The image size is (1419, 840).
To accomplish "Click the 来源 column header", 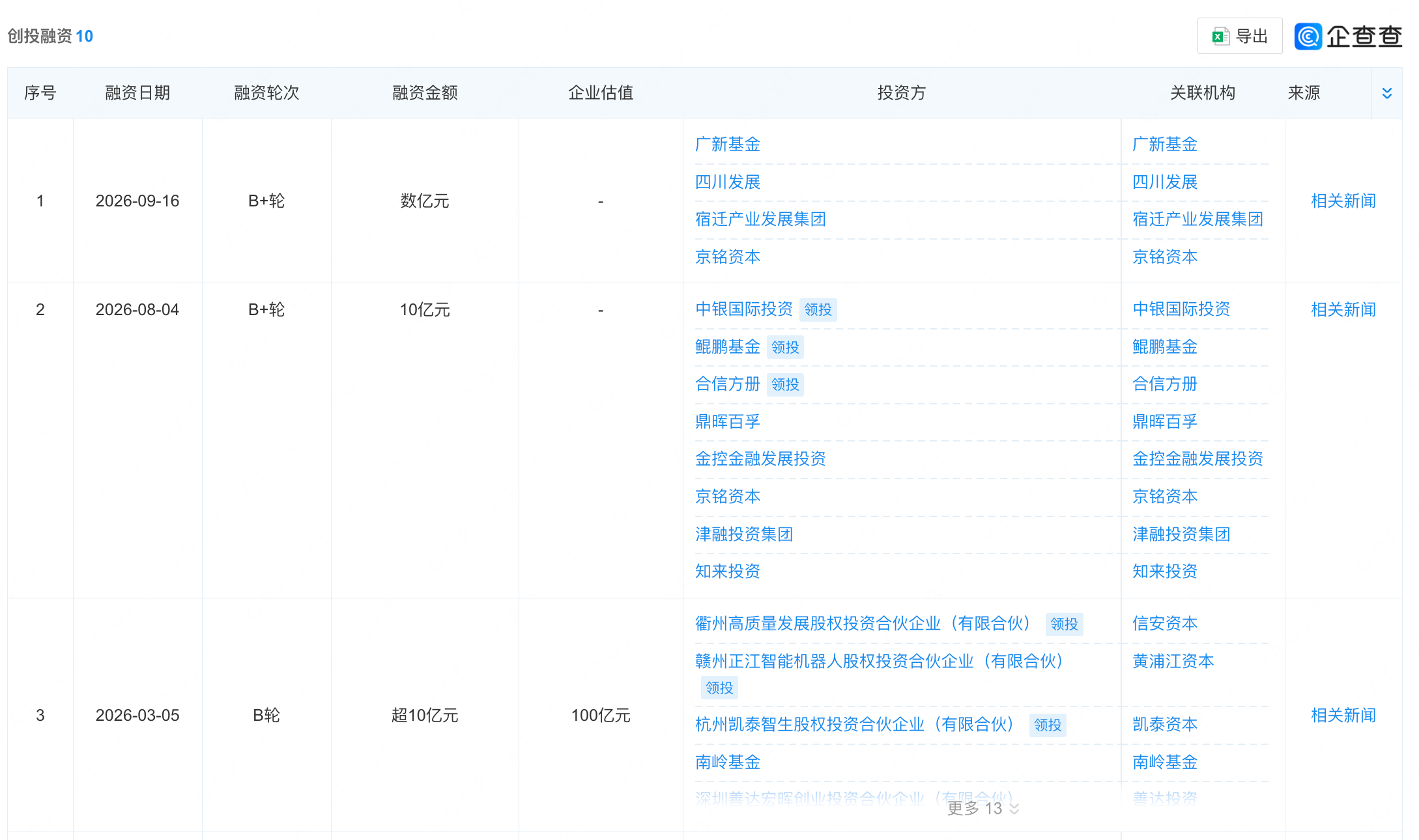I will tap(1304, 92).
